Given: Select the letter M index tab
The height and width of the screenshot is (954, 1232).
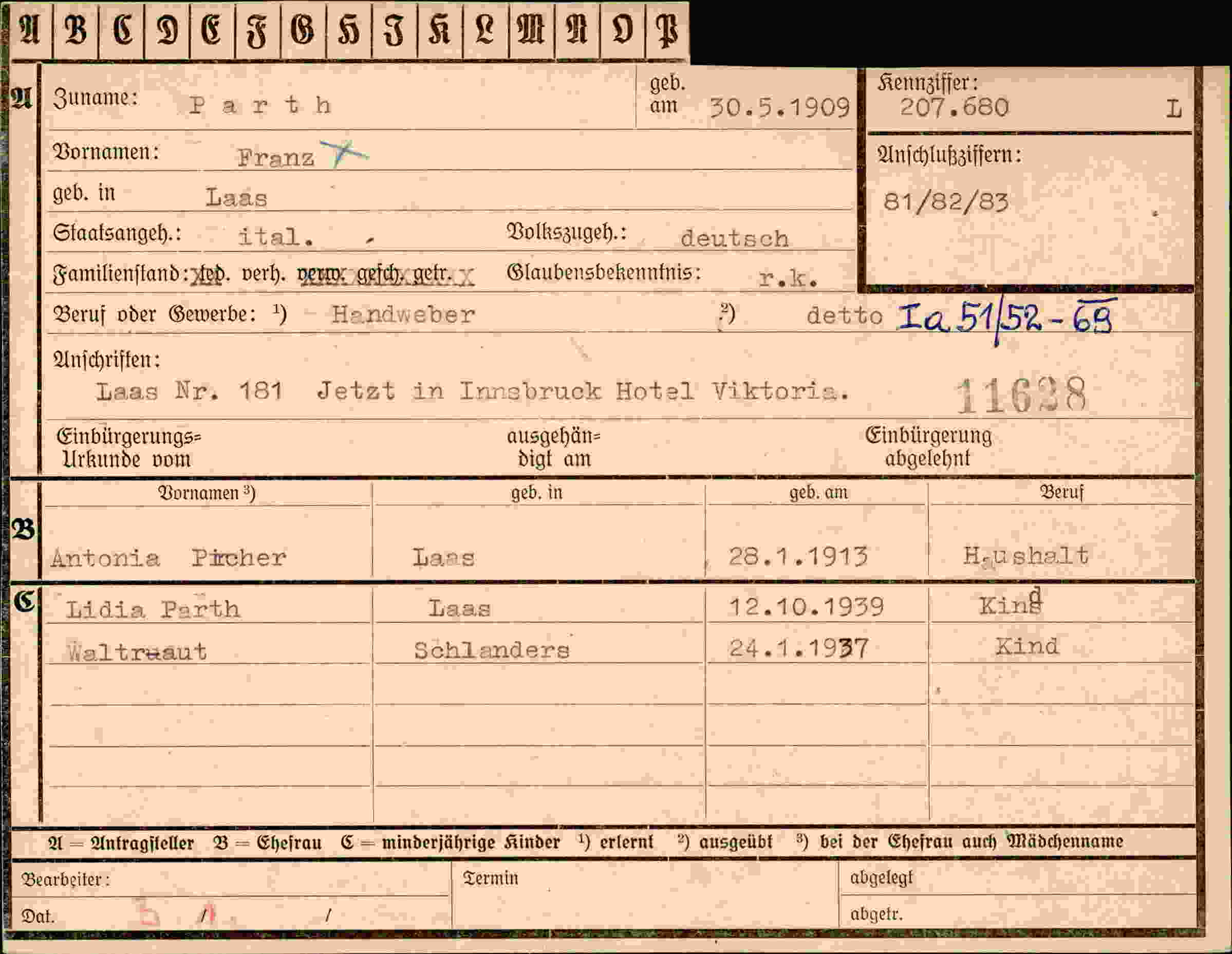Looking at the screenshot, I should (531, 30).
